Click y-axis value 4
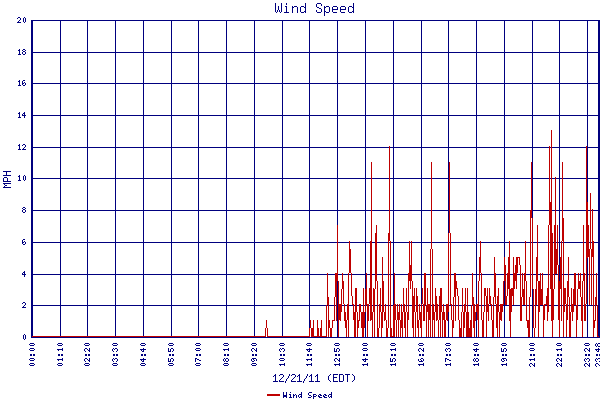 (24, 274)
